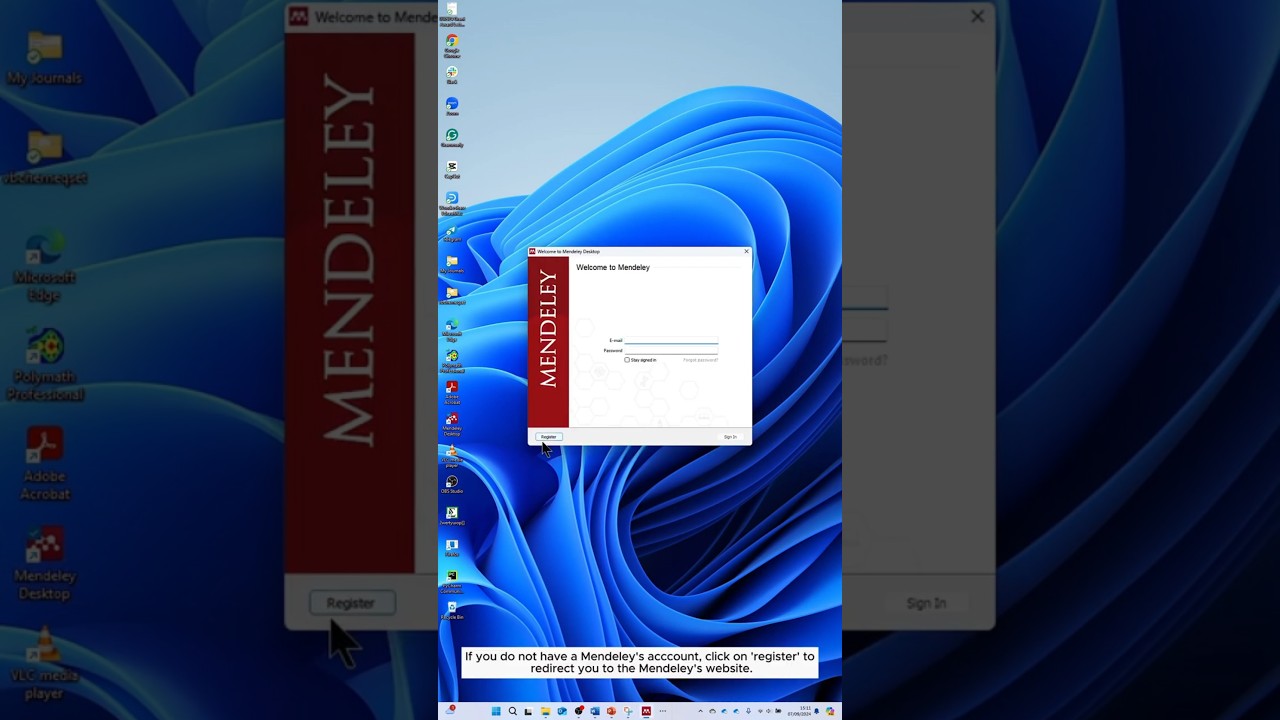Show more taskbar apps via ellipsis
Viewport: 1280px width, 720px height.
click(662, 711)
